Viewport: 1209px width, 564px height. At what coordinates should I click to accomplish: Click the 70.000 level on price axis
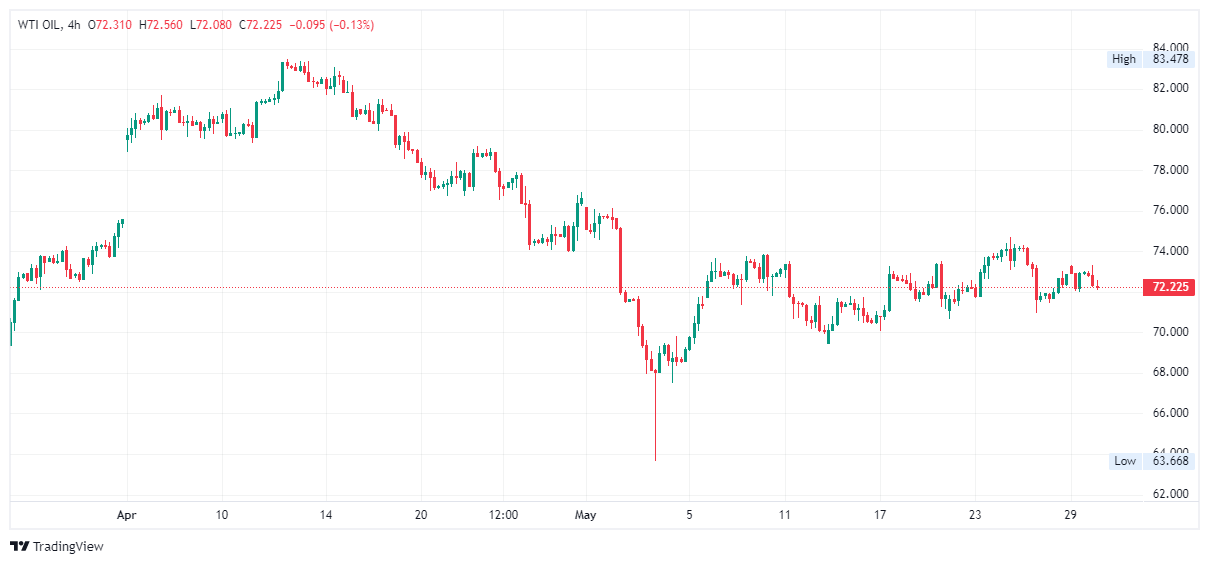1170,332
